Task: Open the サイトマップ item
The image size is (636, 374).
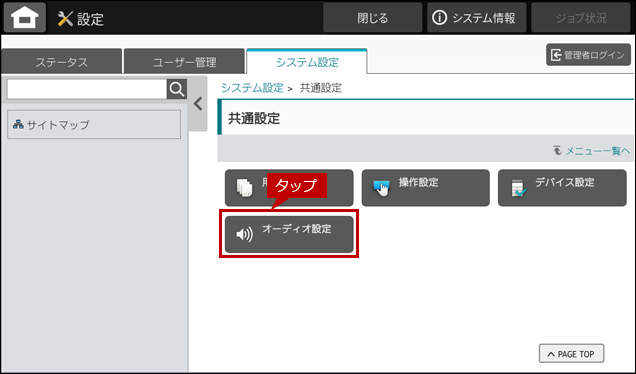Action: click(x=94, y=125)
